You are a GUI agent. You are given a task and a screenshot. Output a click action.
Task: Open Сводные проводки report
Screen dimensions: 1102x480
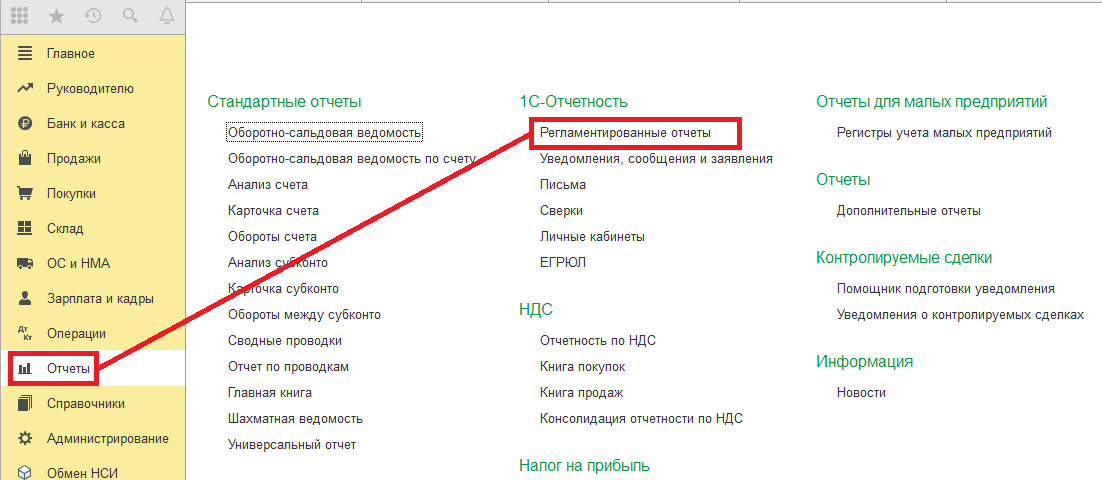(x=285, y=341)
